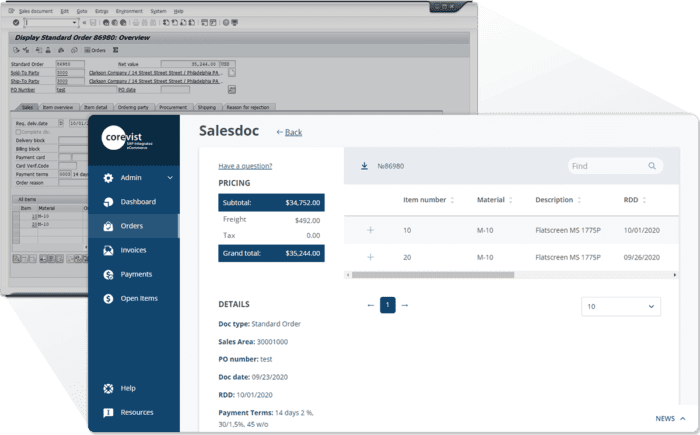The width and height of the screenshot is (700, 435).
Task: Open the Orders section in Corevist sidebar
Action: tap(134, 226)
